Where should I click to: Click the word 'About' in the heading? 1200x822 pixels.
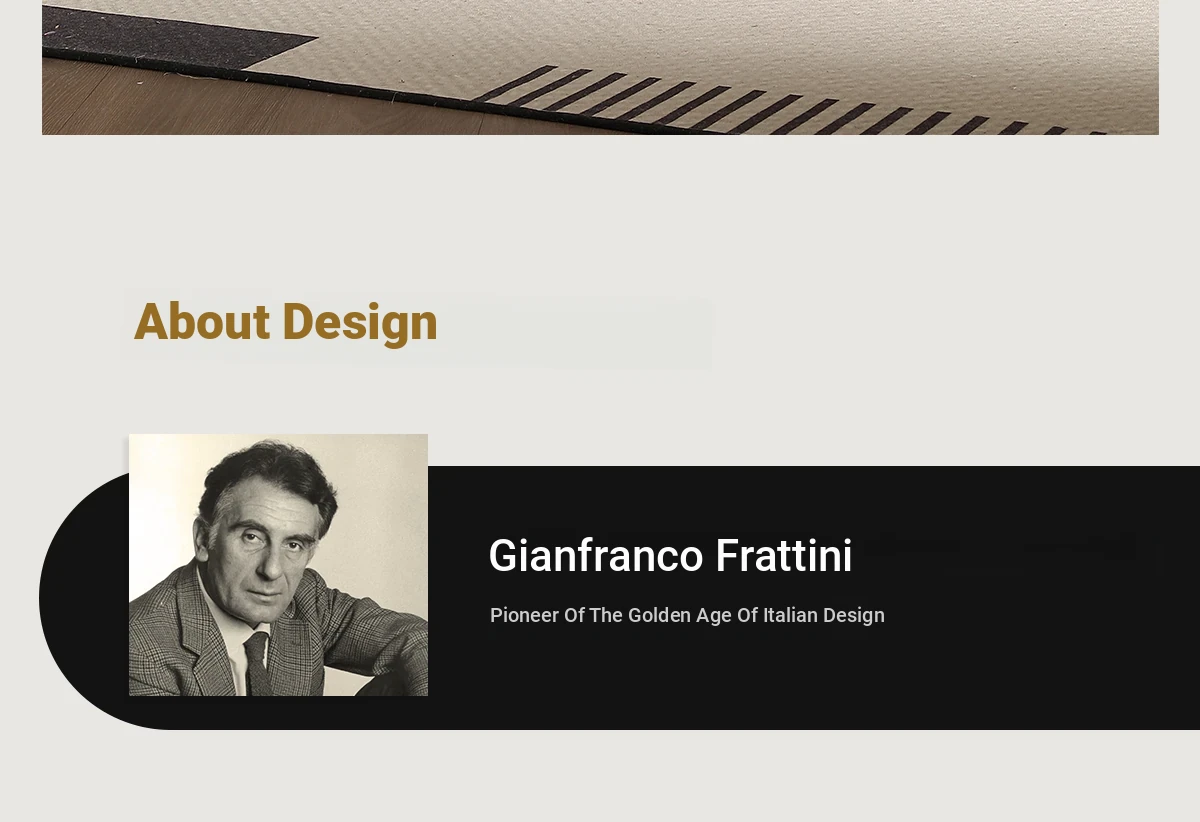tap(201, 322)
